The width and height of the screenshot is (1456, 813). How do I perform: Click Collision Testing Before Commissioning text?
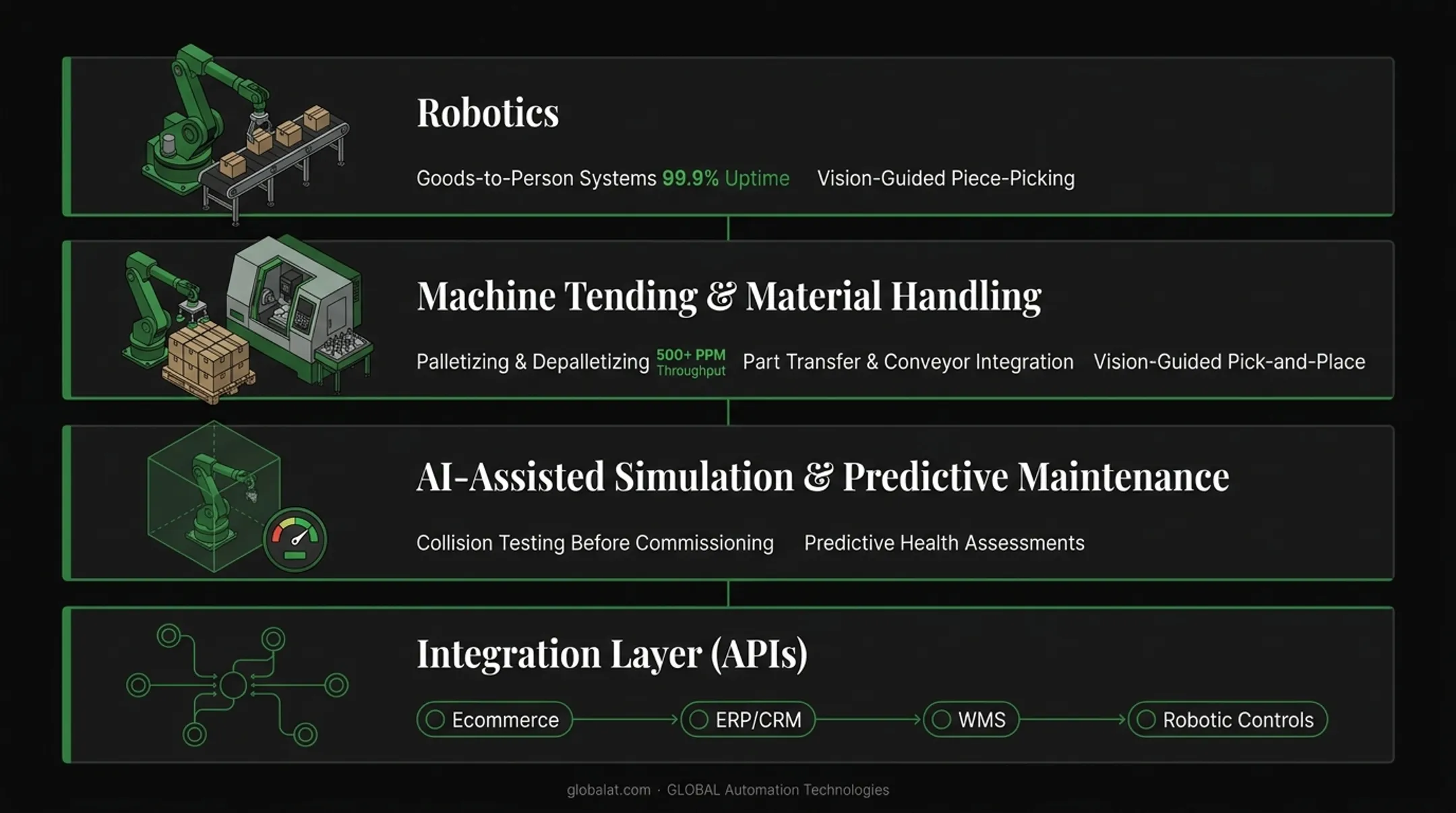(x=595, y=543)
